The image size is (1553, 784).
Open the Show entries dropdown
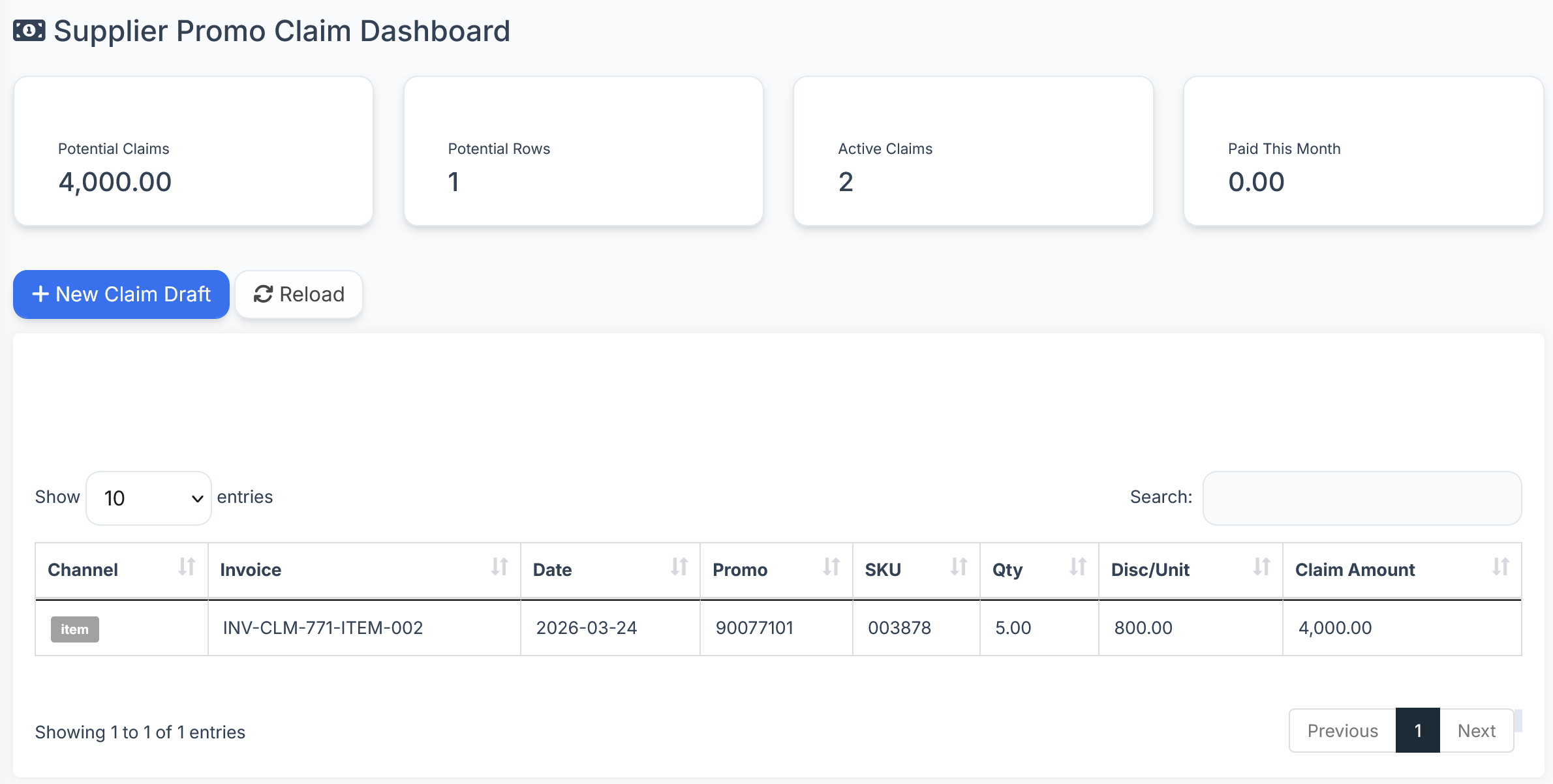[x=149, y=498]
